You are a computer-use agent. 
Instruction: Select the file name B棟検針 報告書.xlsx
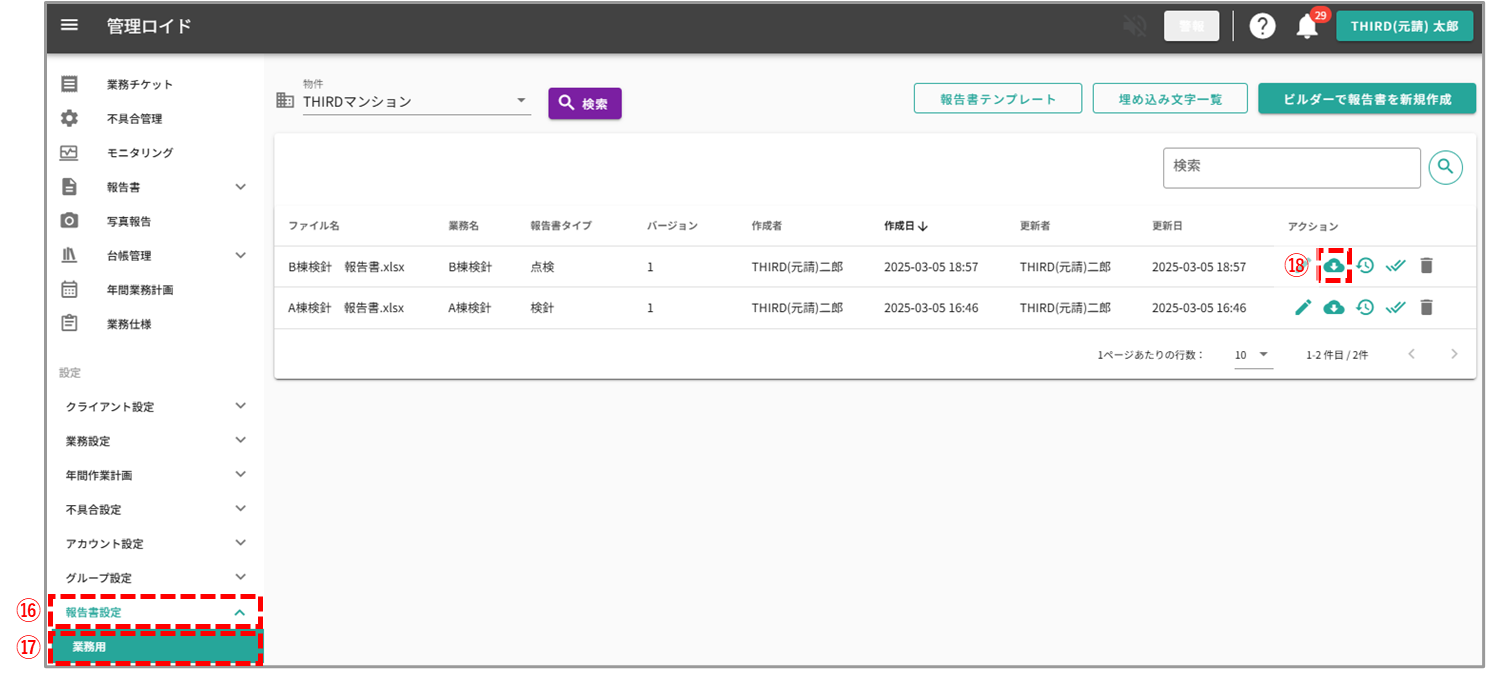[346, 267]
